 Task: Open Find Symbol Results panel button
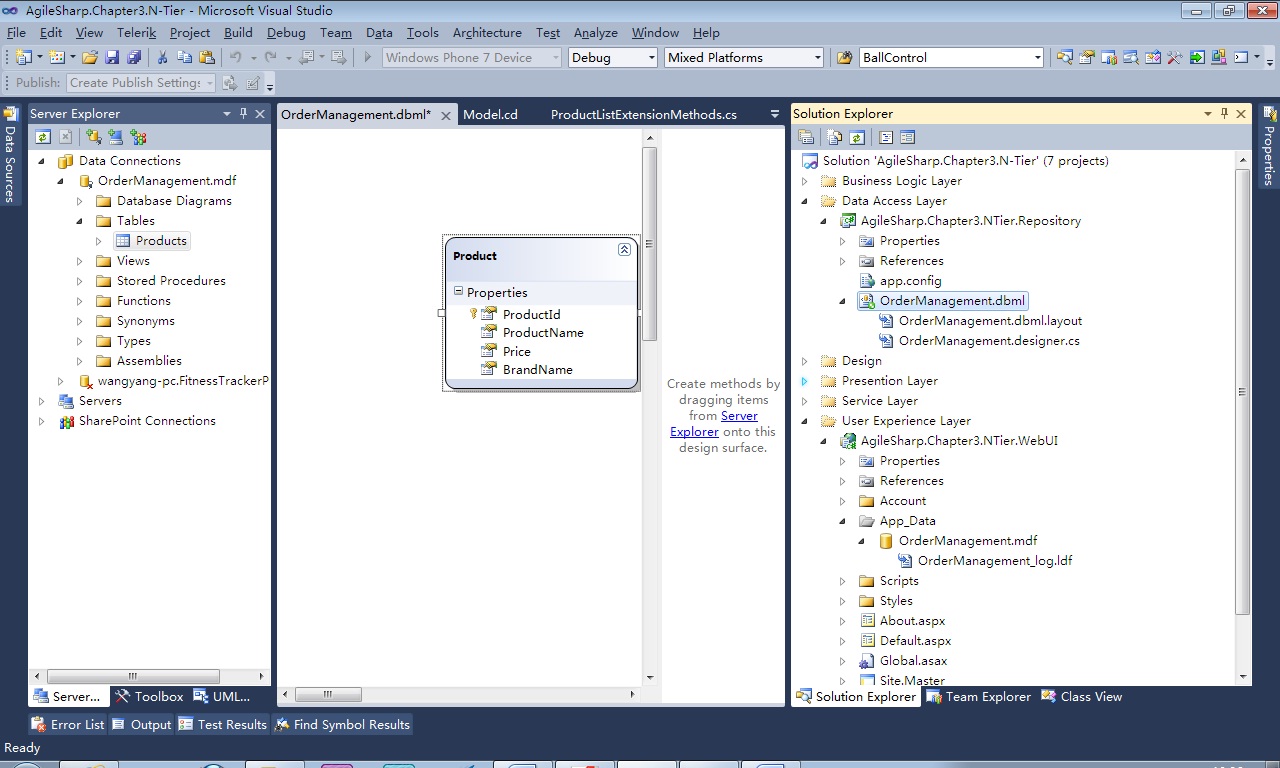click(x=342, y=724)
